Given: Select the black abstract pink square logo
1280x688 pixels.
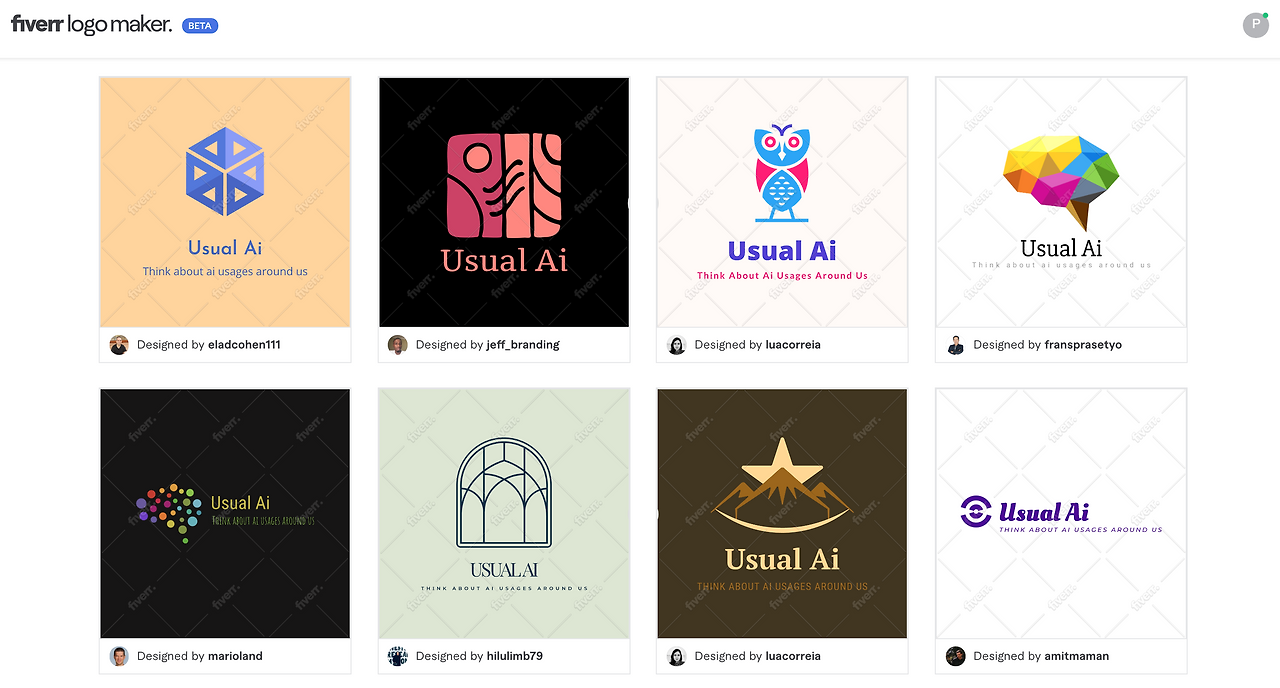Looking at the screenshot, I should pos(504,202).
